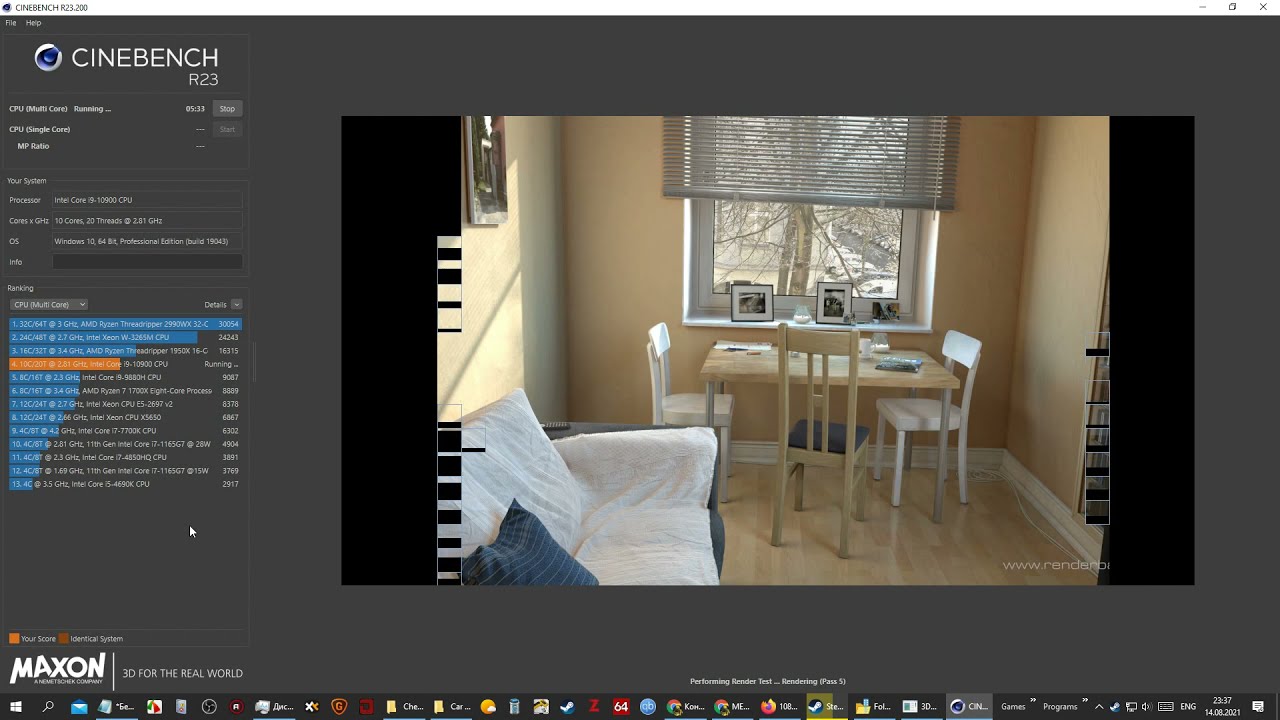
Task: Open the CPU (Multi Core) ranking dropdown
Action: point(49,305)
